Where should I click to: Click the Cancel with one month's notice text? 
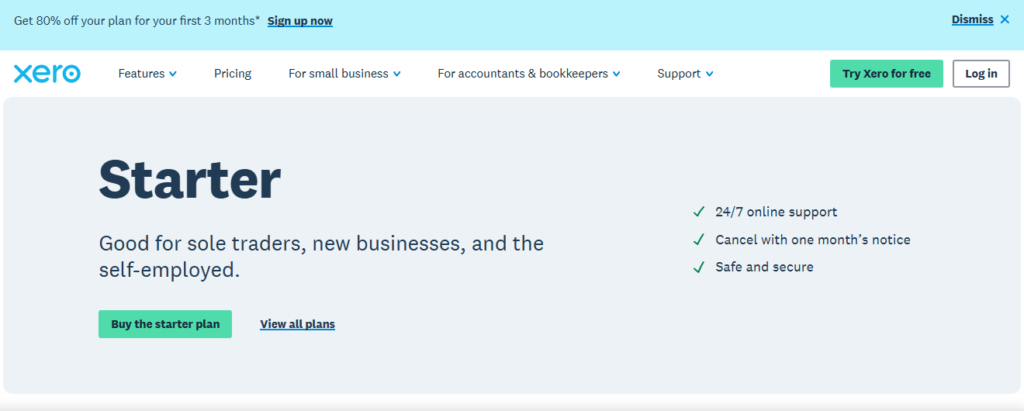pos(812,240)
